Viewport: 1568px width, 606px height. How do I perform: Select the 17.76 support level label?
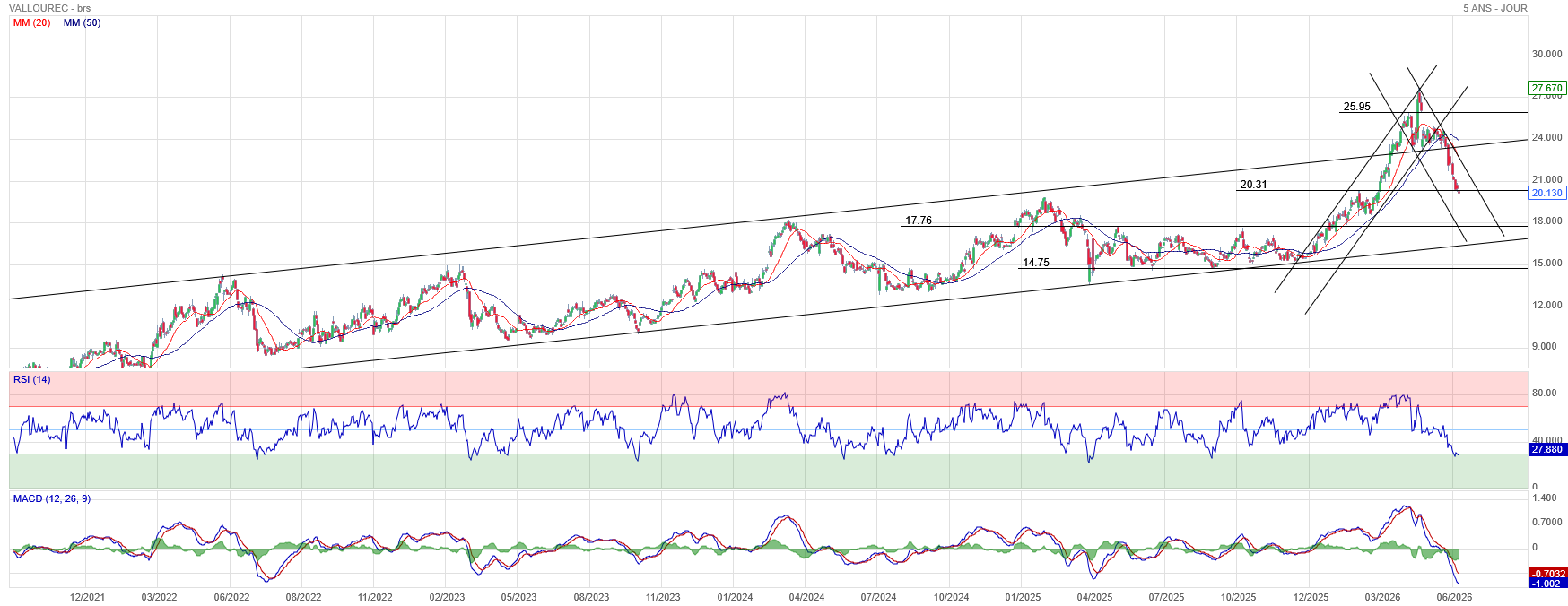(x=919, y=221)
